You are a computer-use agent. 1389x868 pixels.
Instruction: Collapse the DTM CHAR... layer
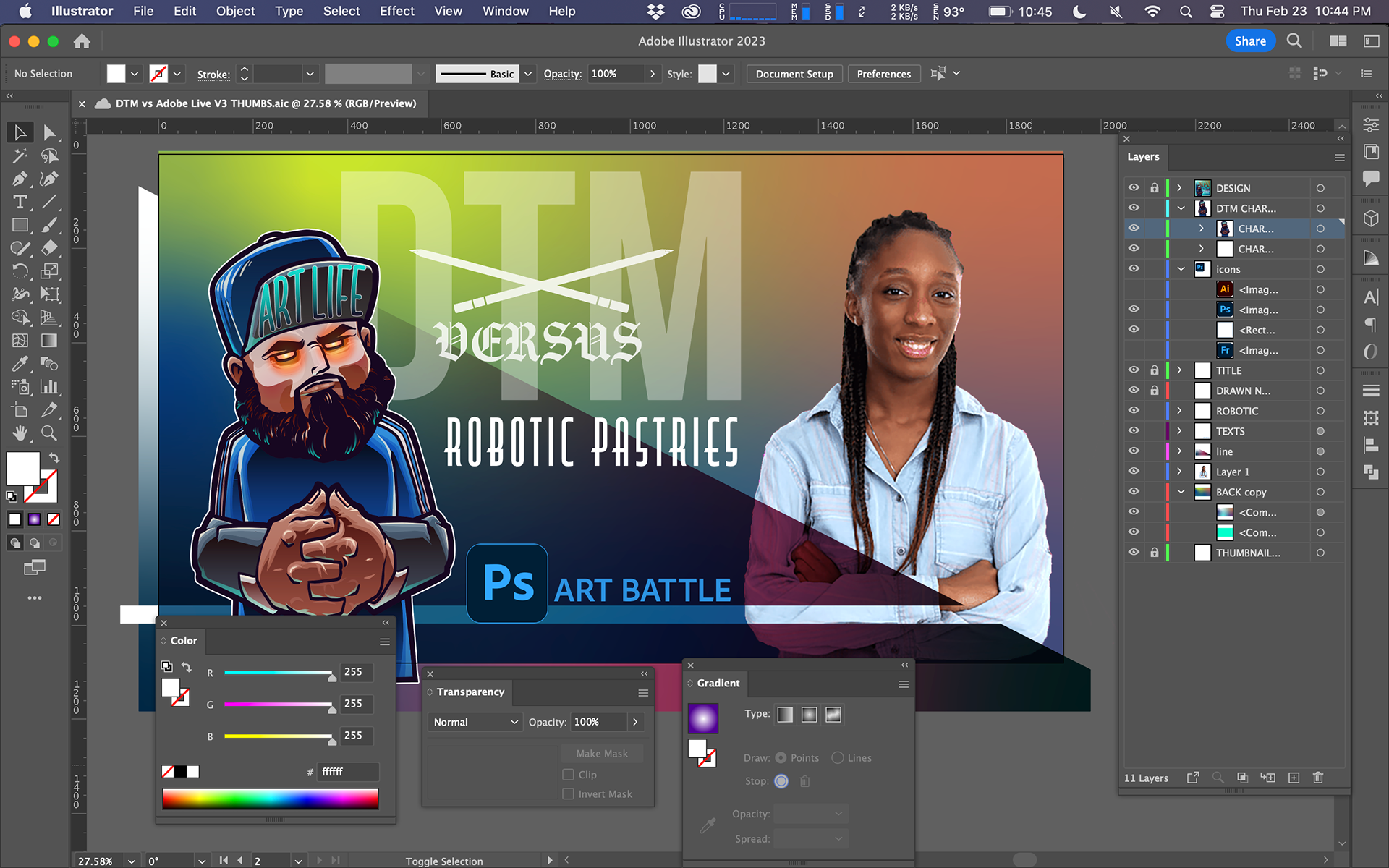[x=1181, y=208]
